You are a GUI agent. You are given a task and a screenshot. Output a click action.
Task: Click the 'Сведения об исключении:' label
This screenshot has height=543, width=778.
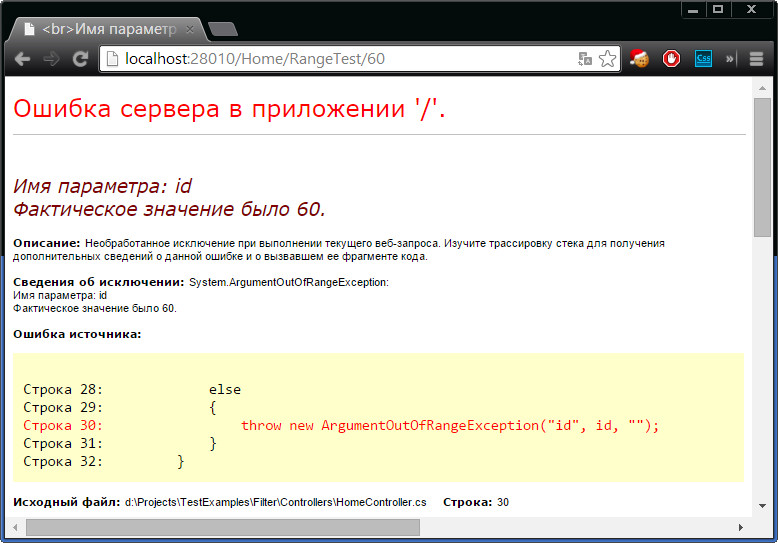(99, 282)
